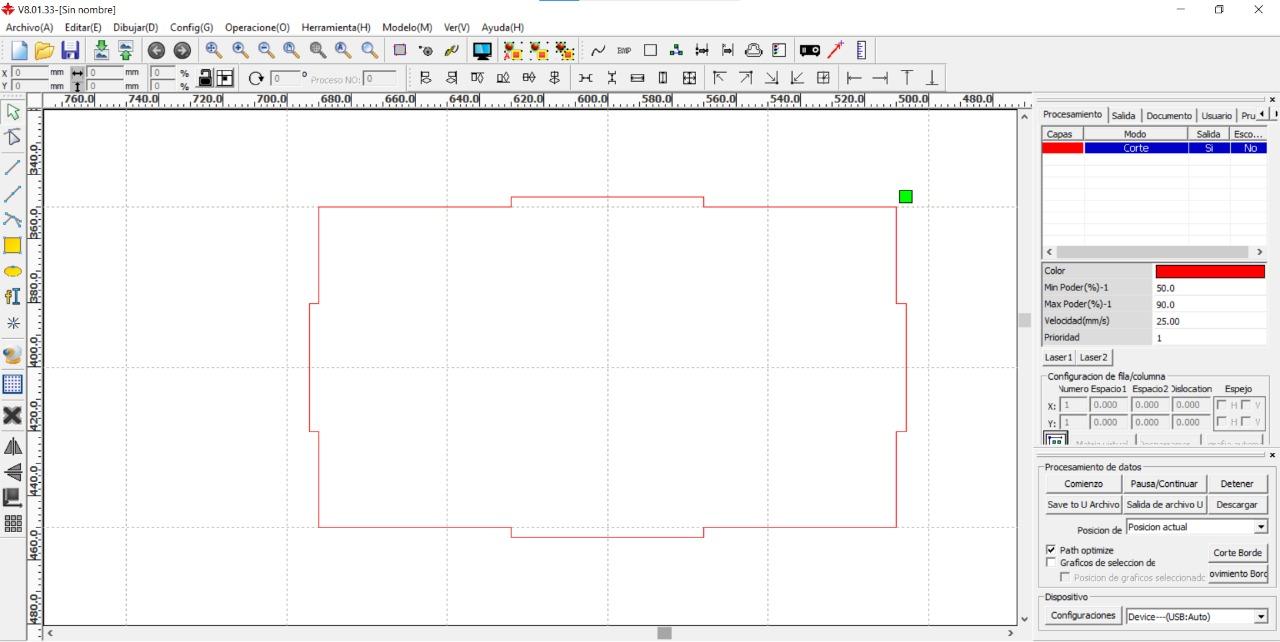Open a file with the yellow folder icon
Image resolution: width=1280 pixels, height=642 pixels.
pyautogui.click(x=44, y=50)
